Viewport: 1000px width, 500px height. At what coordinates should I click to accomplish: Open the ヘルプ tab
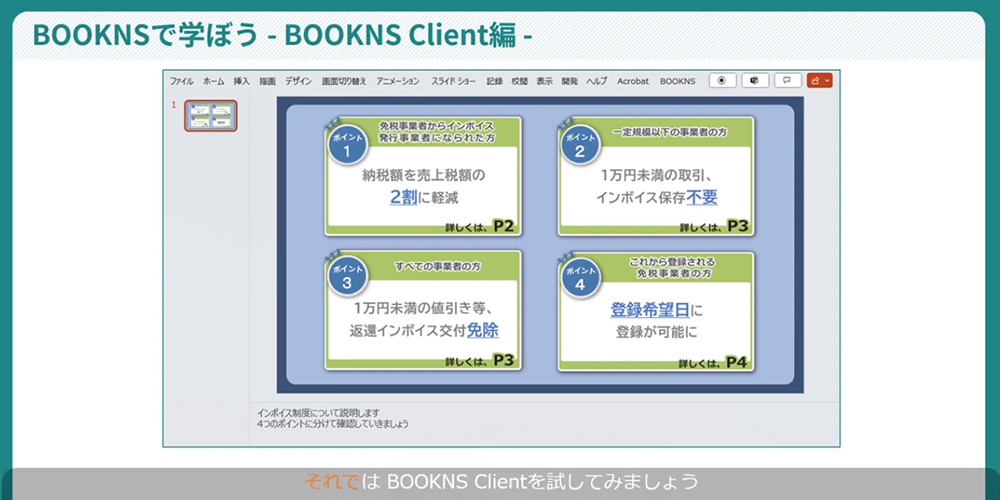tap(597, 82)
